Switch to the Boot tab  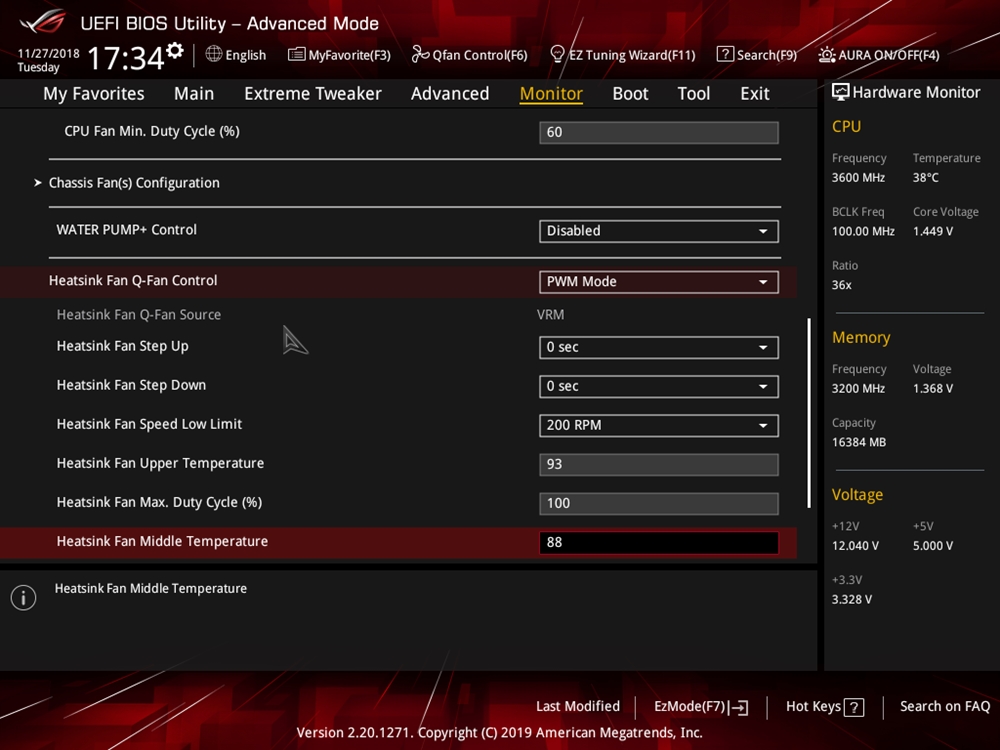click(x=630, y=94)
